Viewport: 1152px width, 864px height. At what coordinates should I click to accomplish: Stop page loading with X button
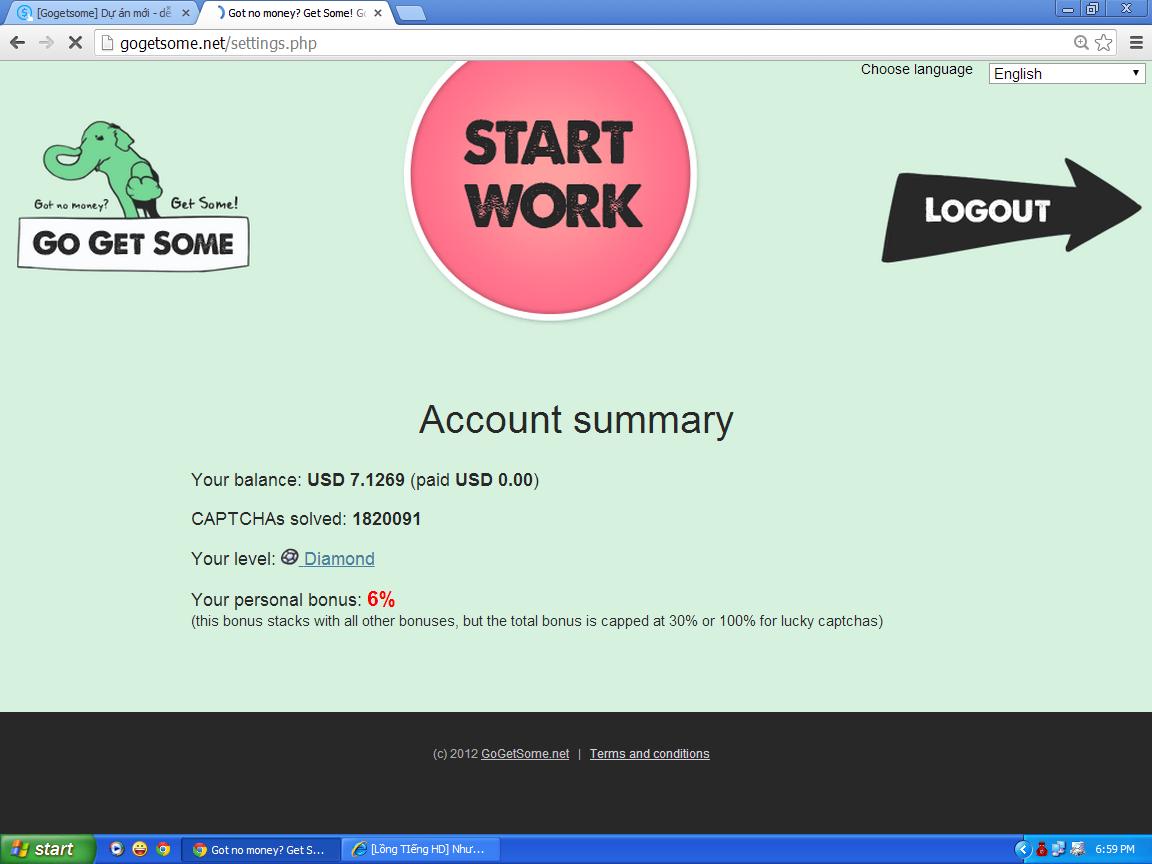coord(75,43)
